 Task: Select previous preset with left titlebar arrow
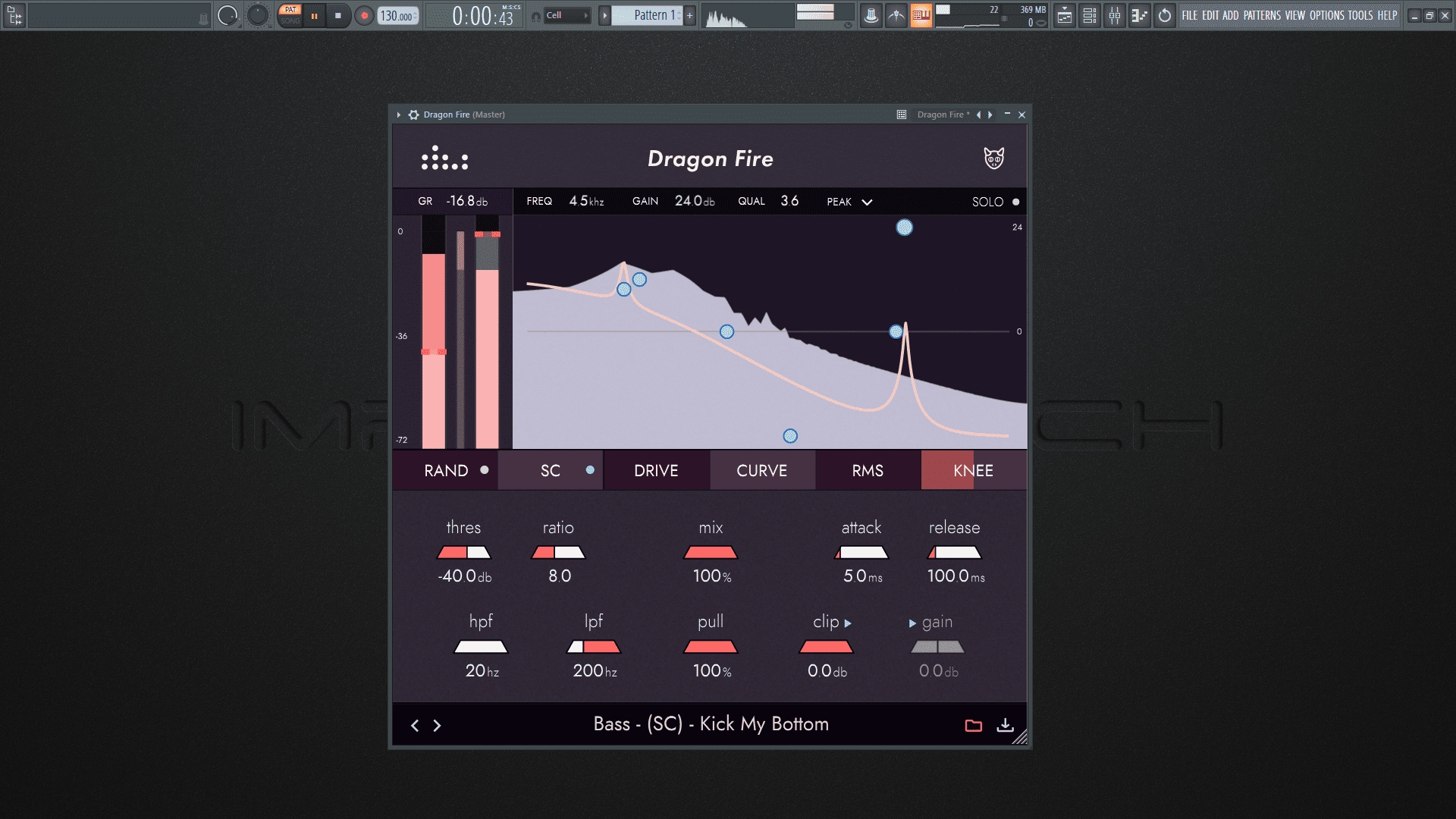click(x=978, y=115)
